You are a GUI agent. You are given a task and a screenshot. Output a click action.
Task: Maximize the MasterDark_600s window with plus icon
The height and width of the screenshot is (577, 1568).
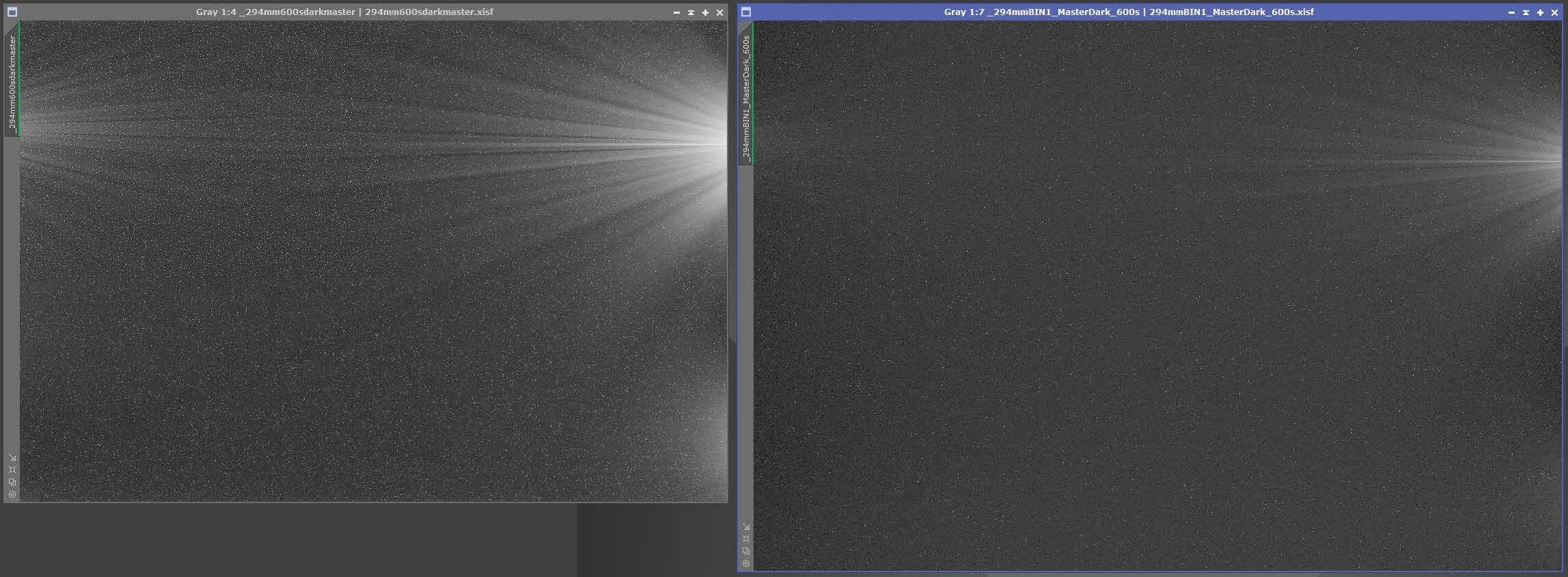point(1540,12)
